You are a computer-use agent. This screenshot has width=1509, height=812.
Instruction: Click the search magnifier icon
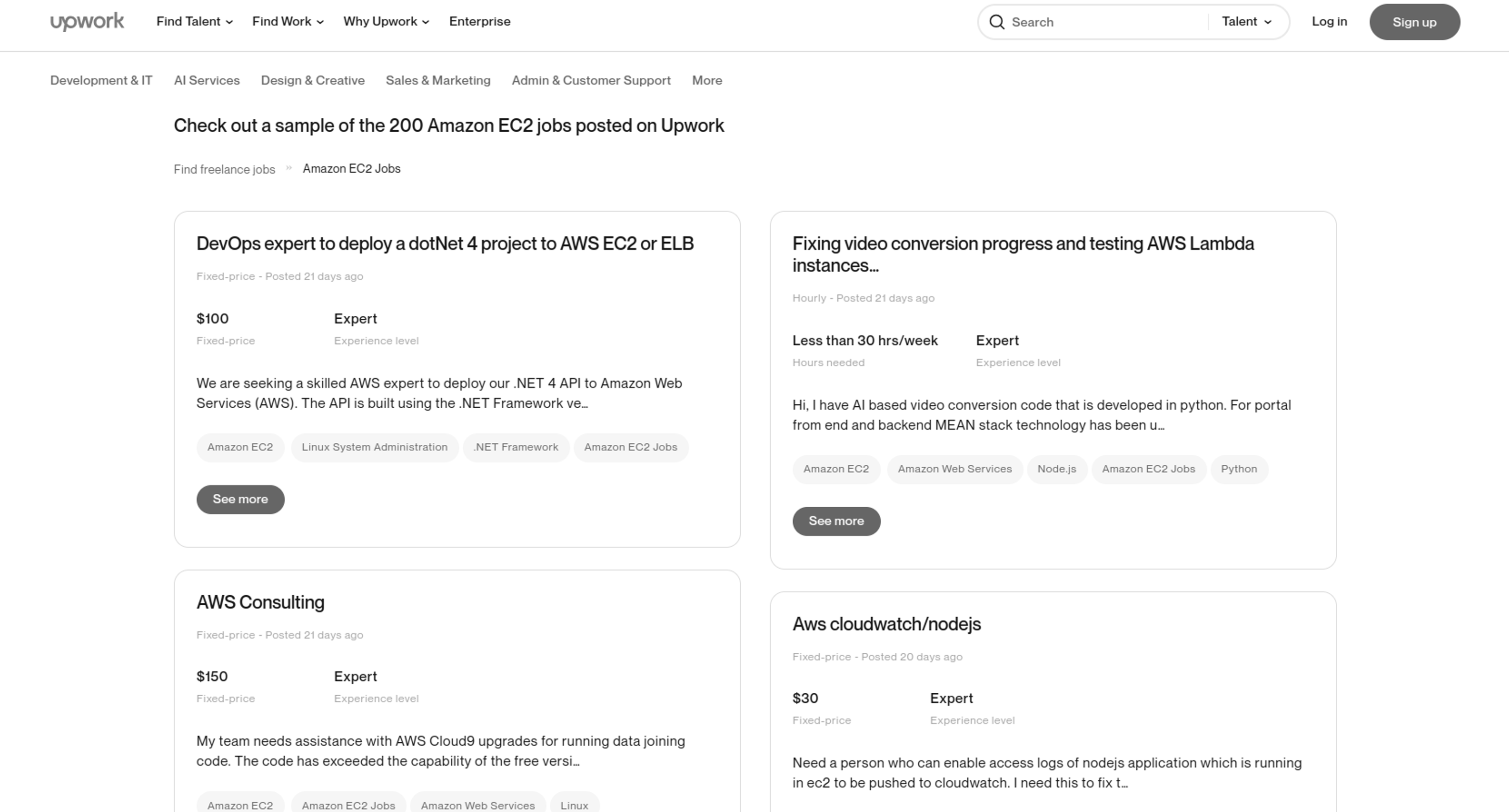click(996, 22)
